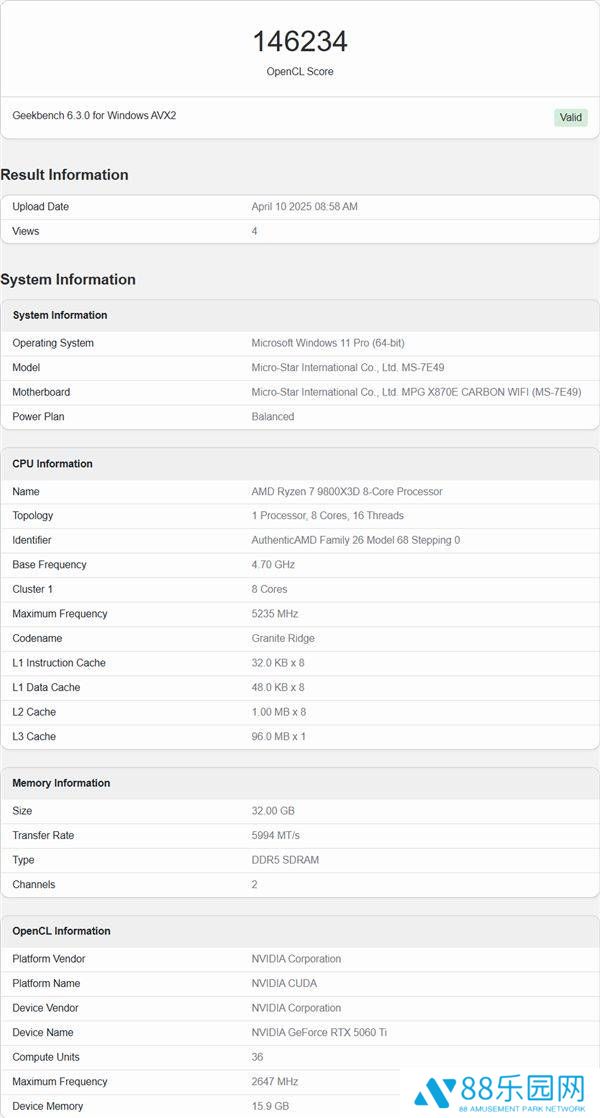Viewport: 600px width, 1118px height.
Task: Click the MPG X870E CARBON WIFI motherboard value
Action: (416, 392)
